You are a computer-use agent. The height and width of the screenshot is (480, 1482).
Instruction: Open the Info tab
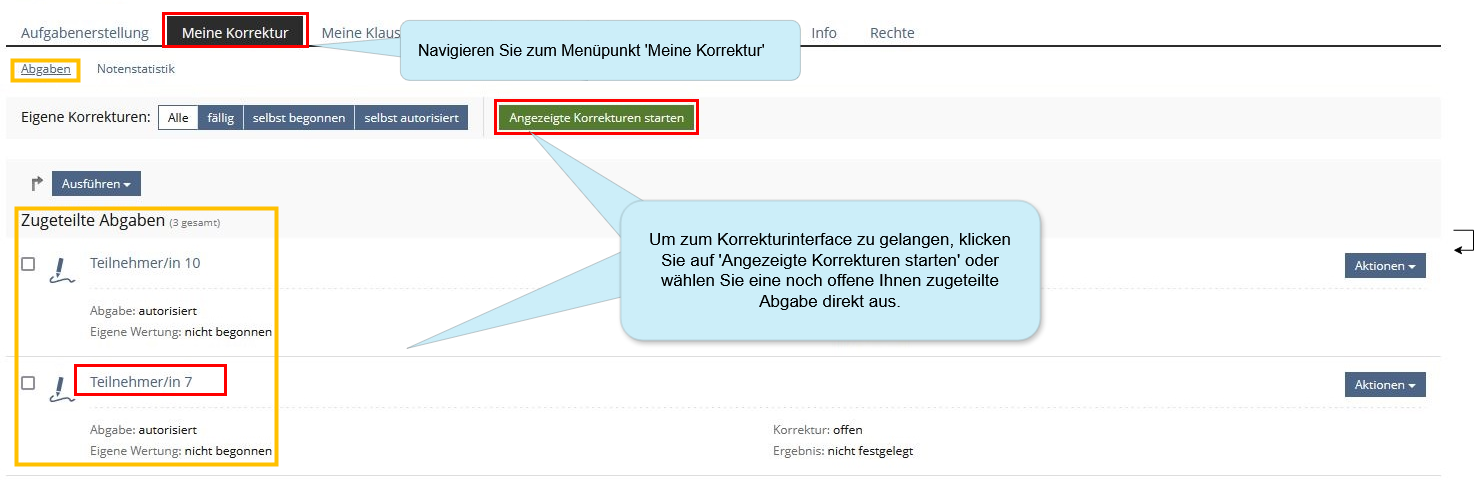(x=824, y=33)
